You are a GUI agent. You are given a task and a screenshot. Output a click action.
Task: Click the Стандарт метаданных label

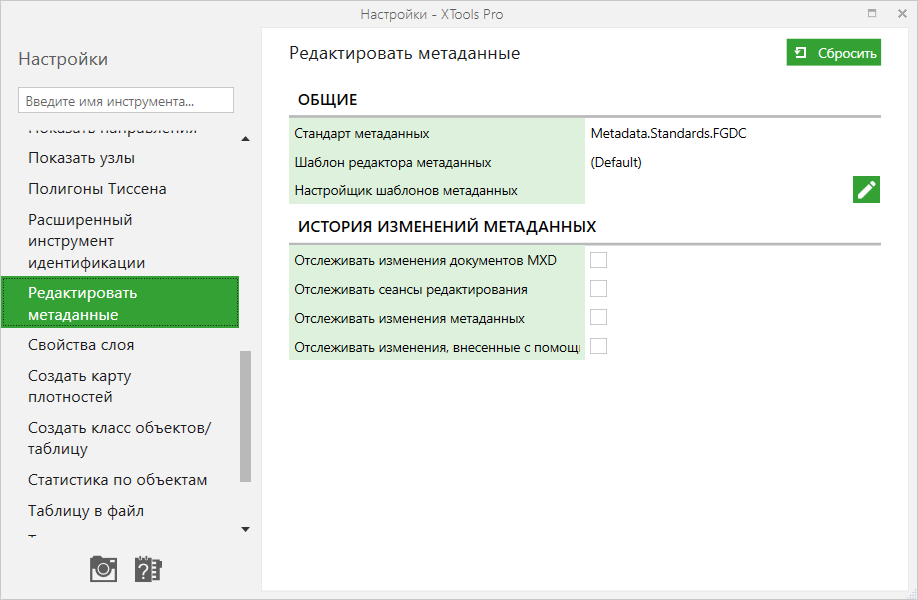coord(362,133)
